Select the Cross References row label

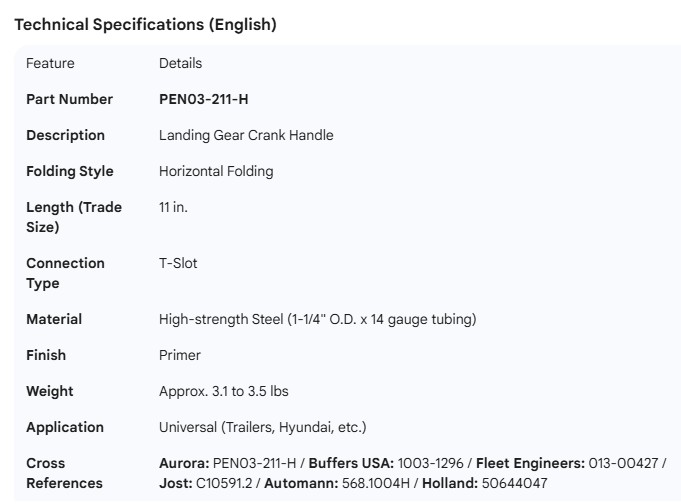click(64, 473)
